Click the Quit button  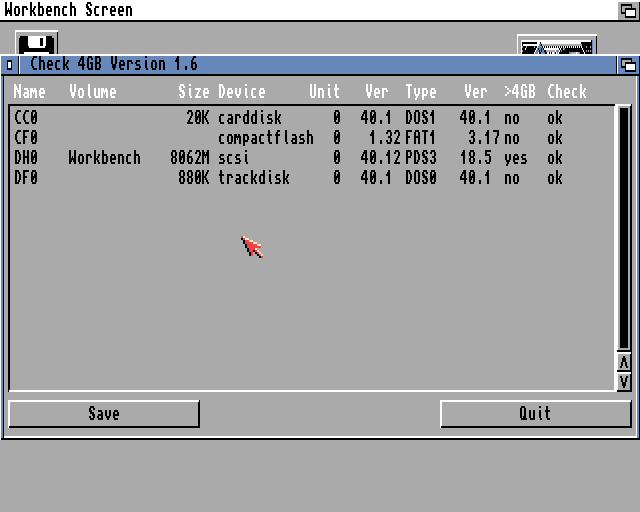[535, 414]
